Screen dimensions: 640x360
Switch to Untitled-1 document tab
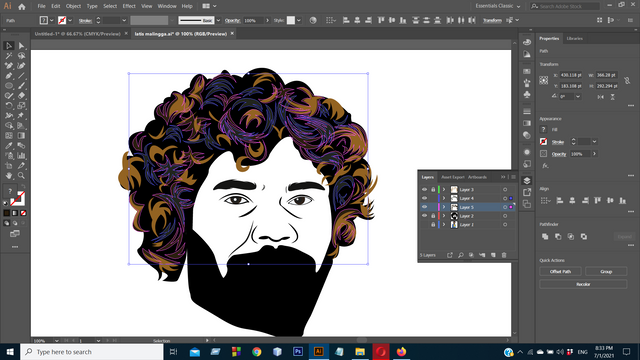(x=78, y=34)
